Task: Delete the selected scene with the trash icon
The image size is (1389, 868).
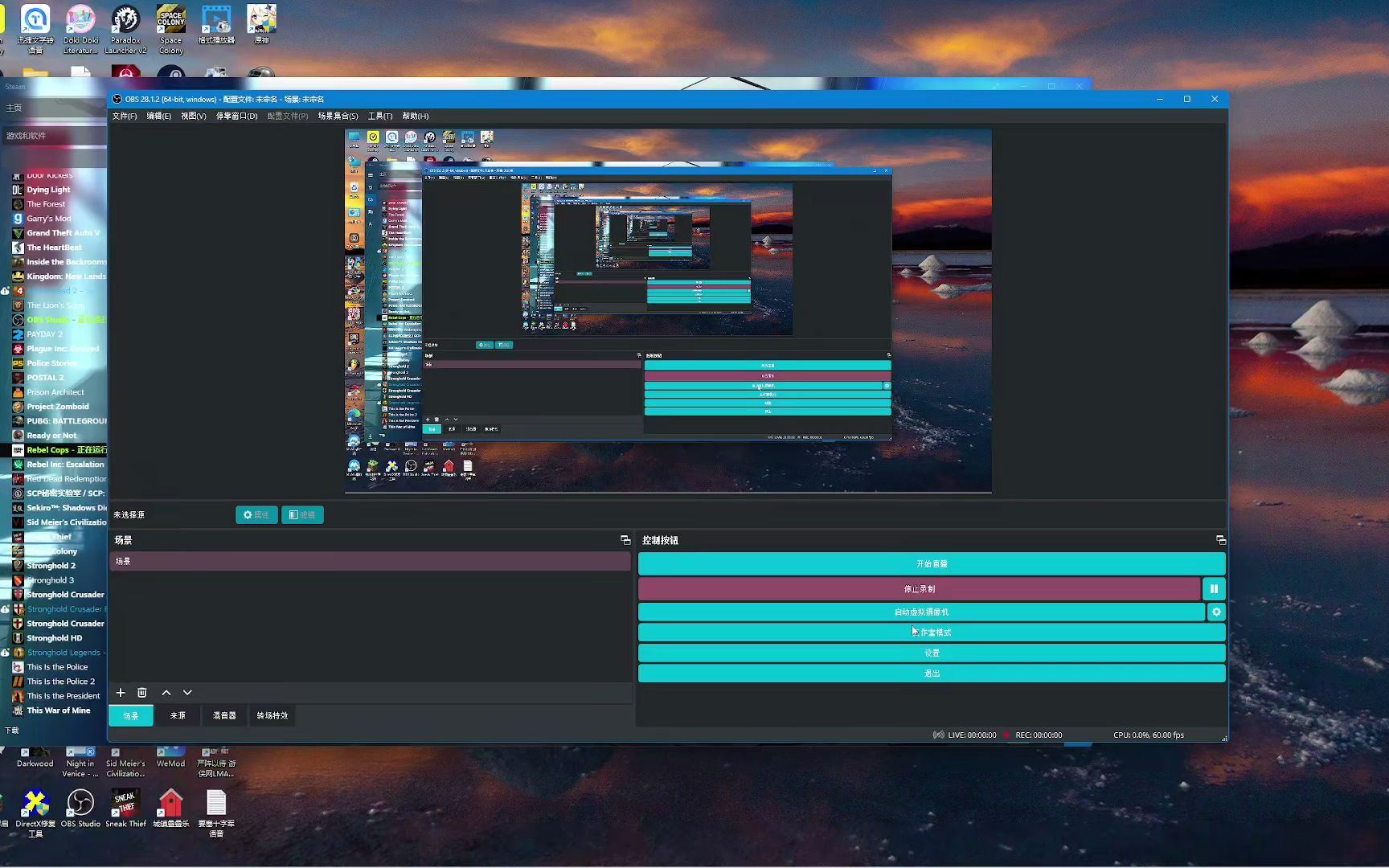Action: (142, 693)
